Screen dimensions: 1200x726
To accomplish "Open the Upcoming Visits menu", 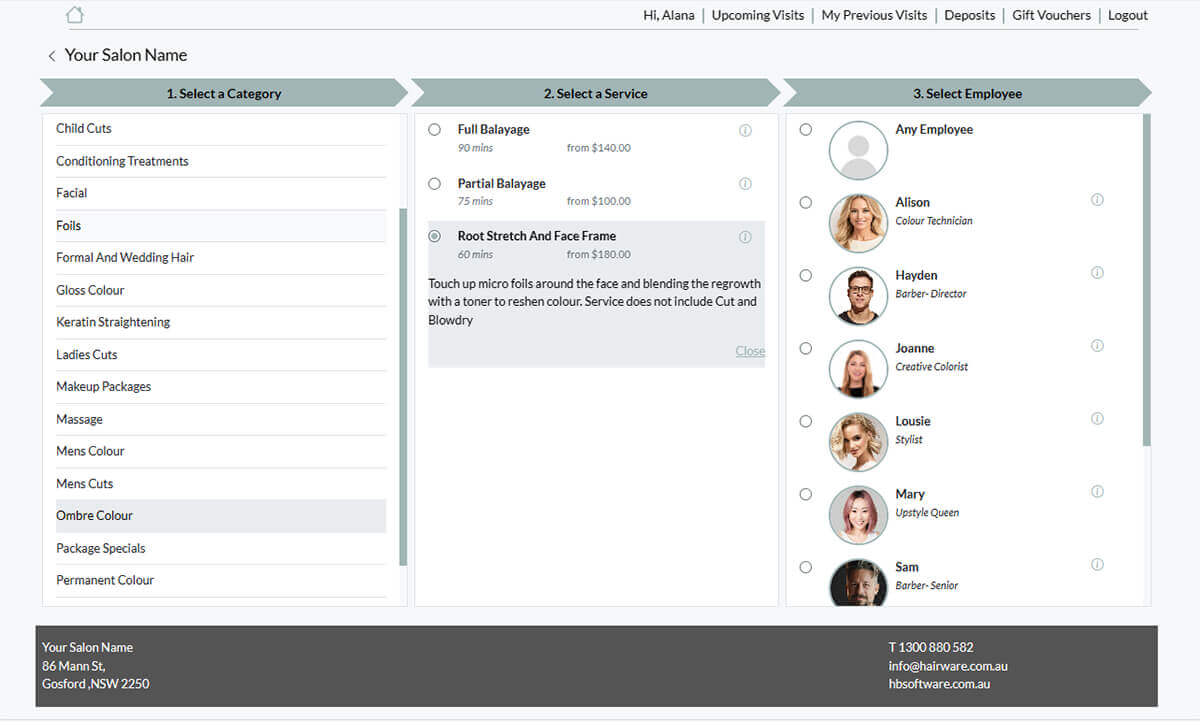I will (x=757, y=15).
